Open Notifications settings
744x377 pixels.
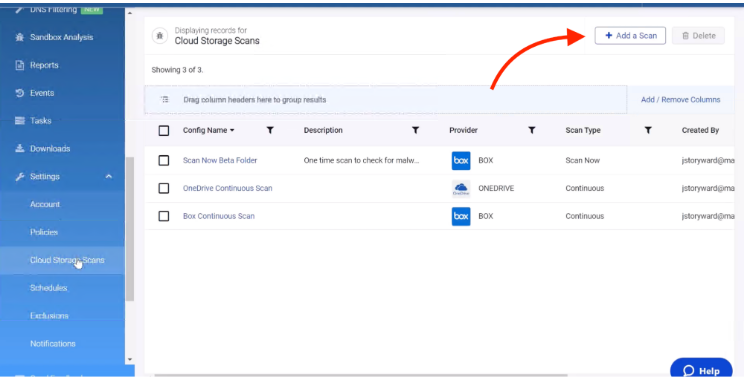[x=53, y=343]
